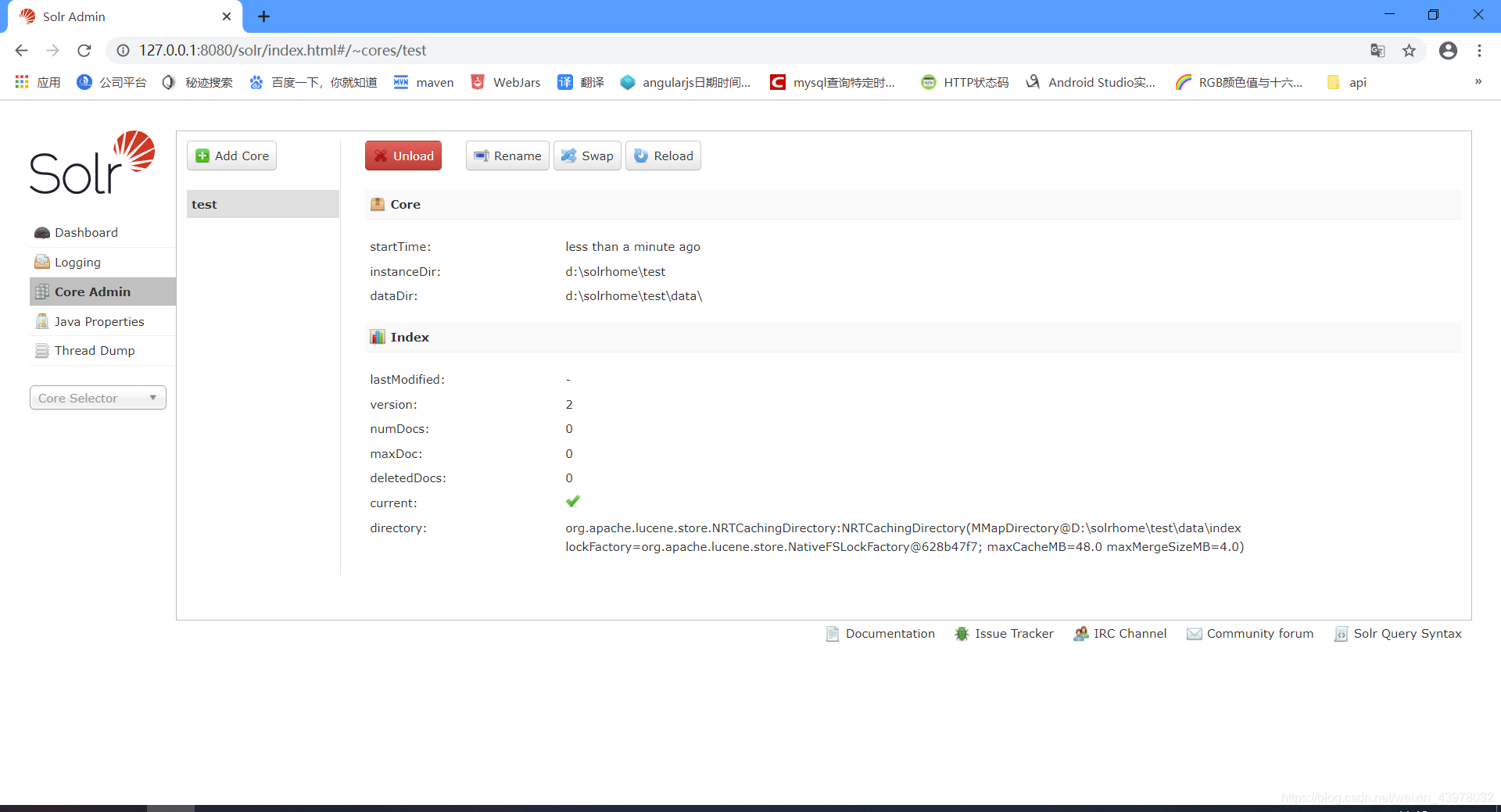Click the Java Properties icon

point(42,321)
